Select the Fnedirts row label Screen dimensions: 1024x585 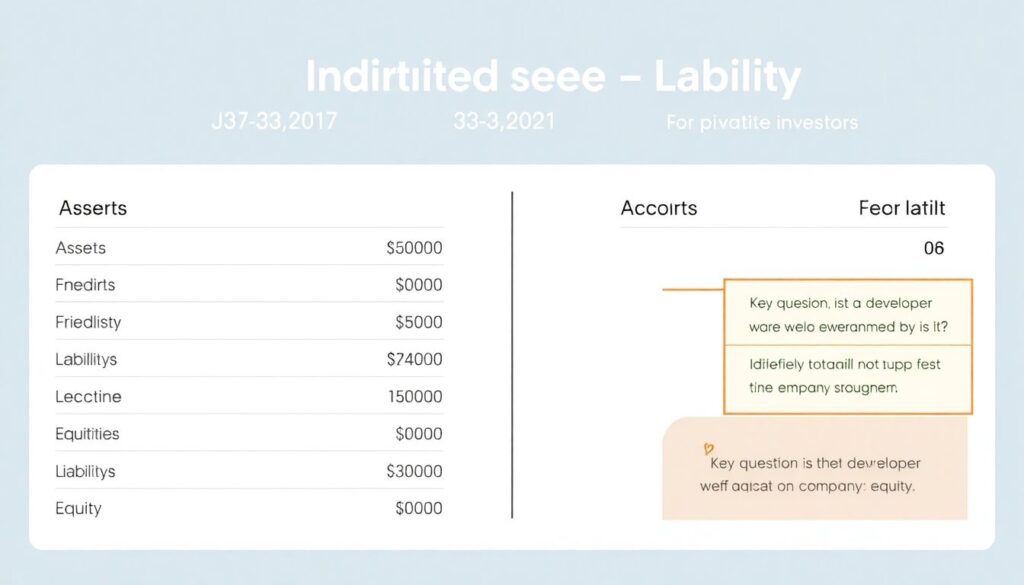[86, 285]
